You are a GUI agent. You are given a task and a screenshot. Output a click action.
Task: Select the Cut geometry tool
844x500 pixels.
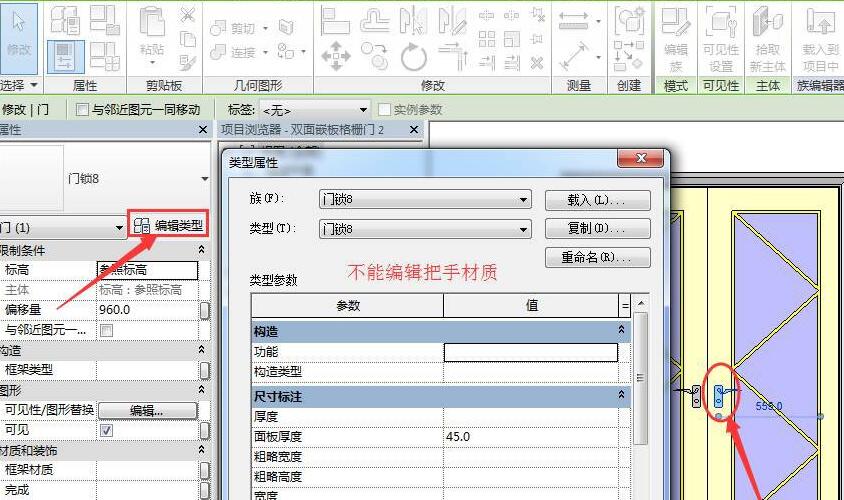point(233,28)
